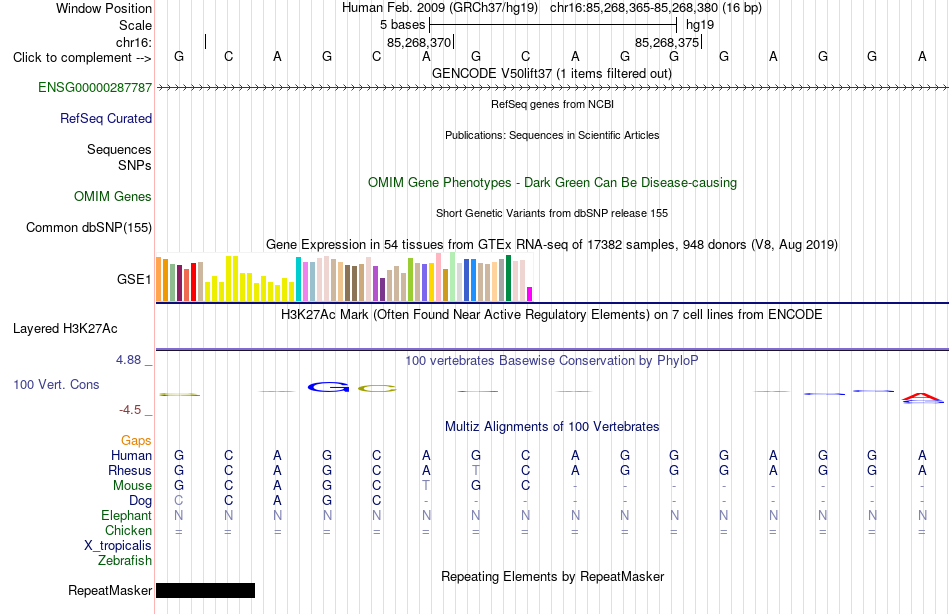Image resolution: width=950 pixels, height=614 pixels.
Task: Click the black RepeatMasker element bar
Action: click(205, 590)
